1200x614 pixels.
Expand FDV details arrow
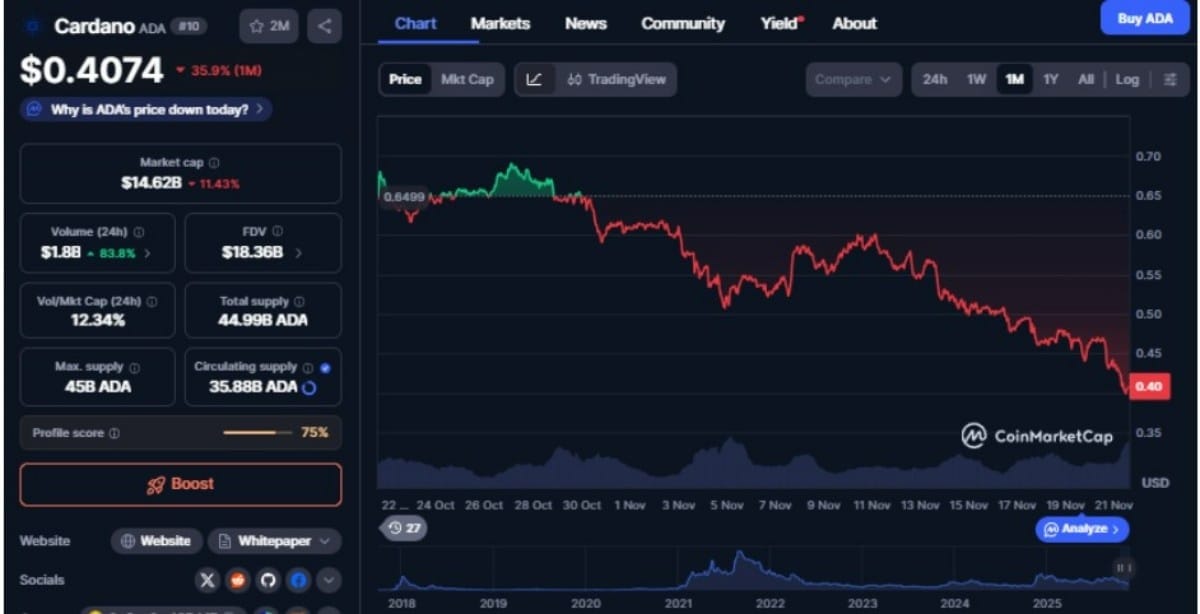[x=298, y=253]
